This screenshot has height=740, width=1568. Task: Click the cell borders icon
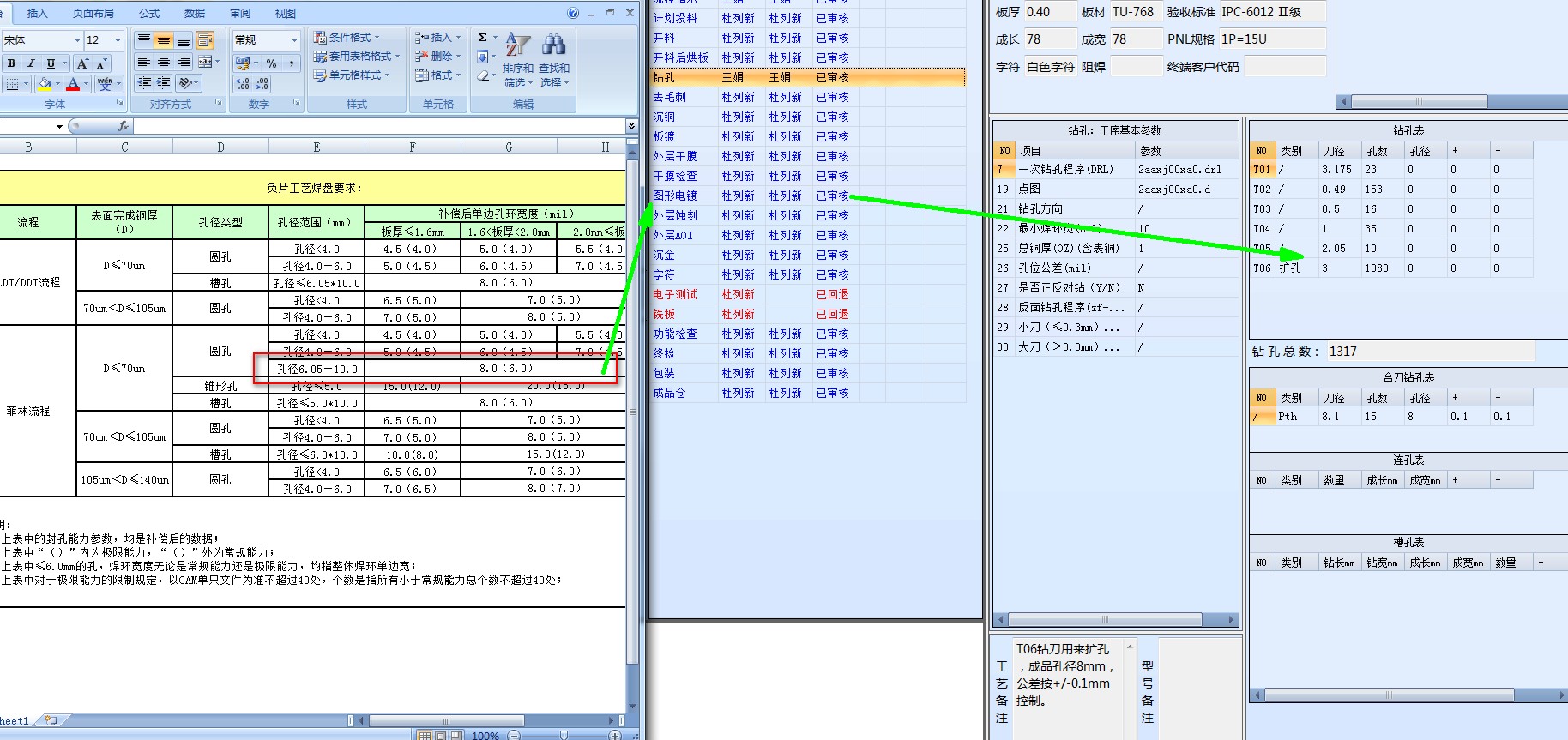click(x=12, y=84)
